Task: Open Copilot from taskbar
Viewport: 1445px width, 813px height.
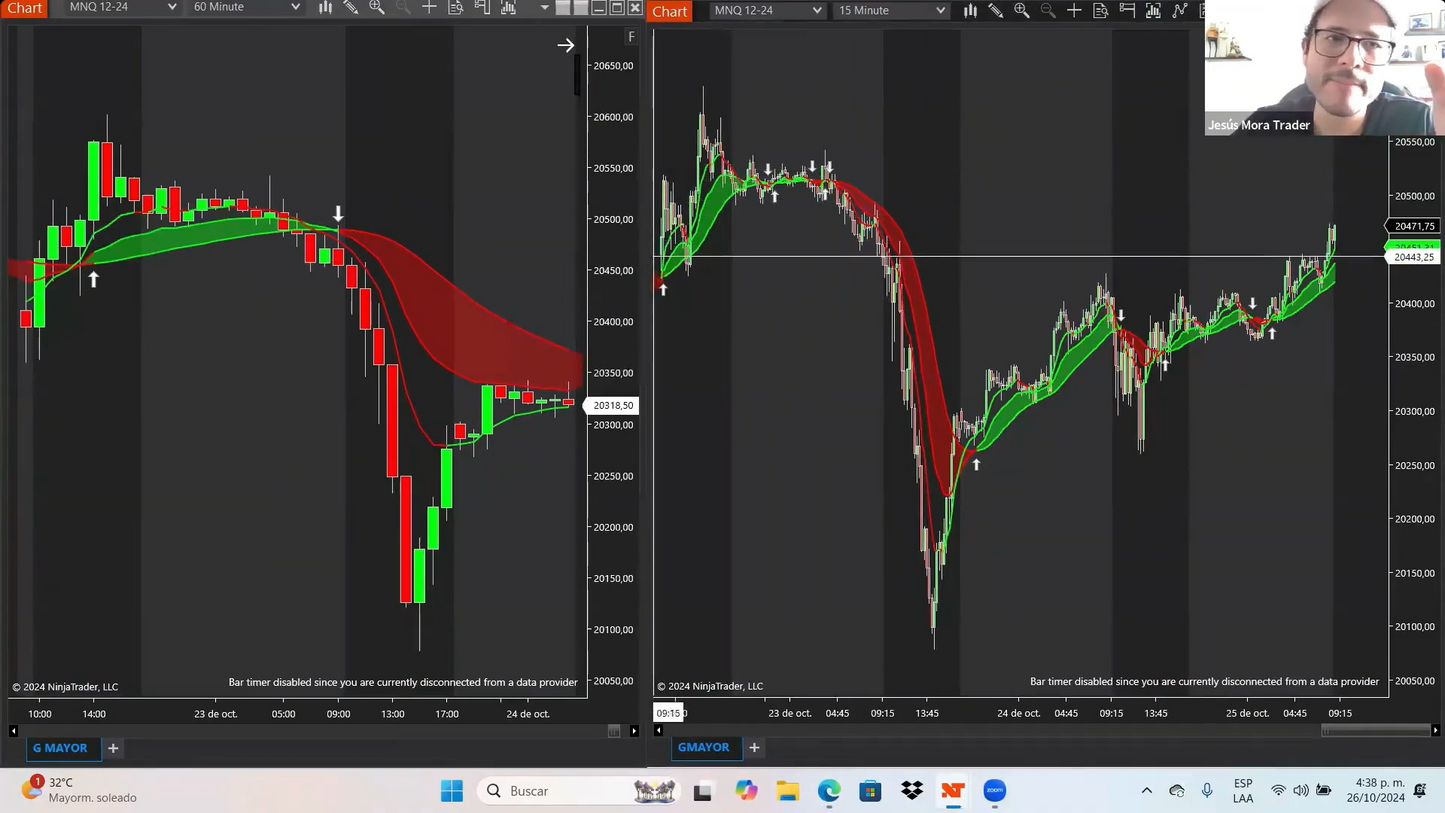Action: pos(746,791)
